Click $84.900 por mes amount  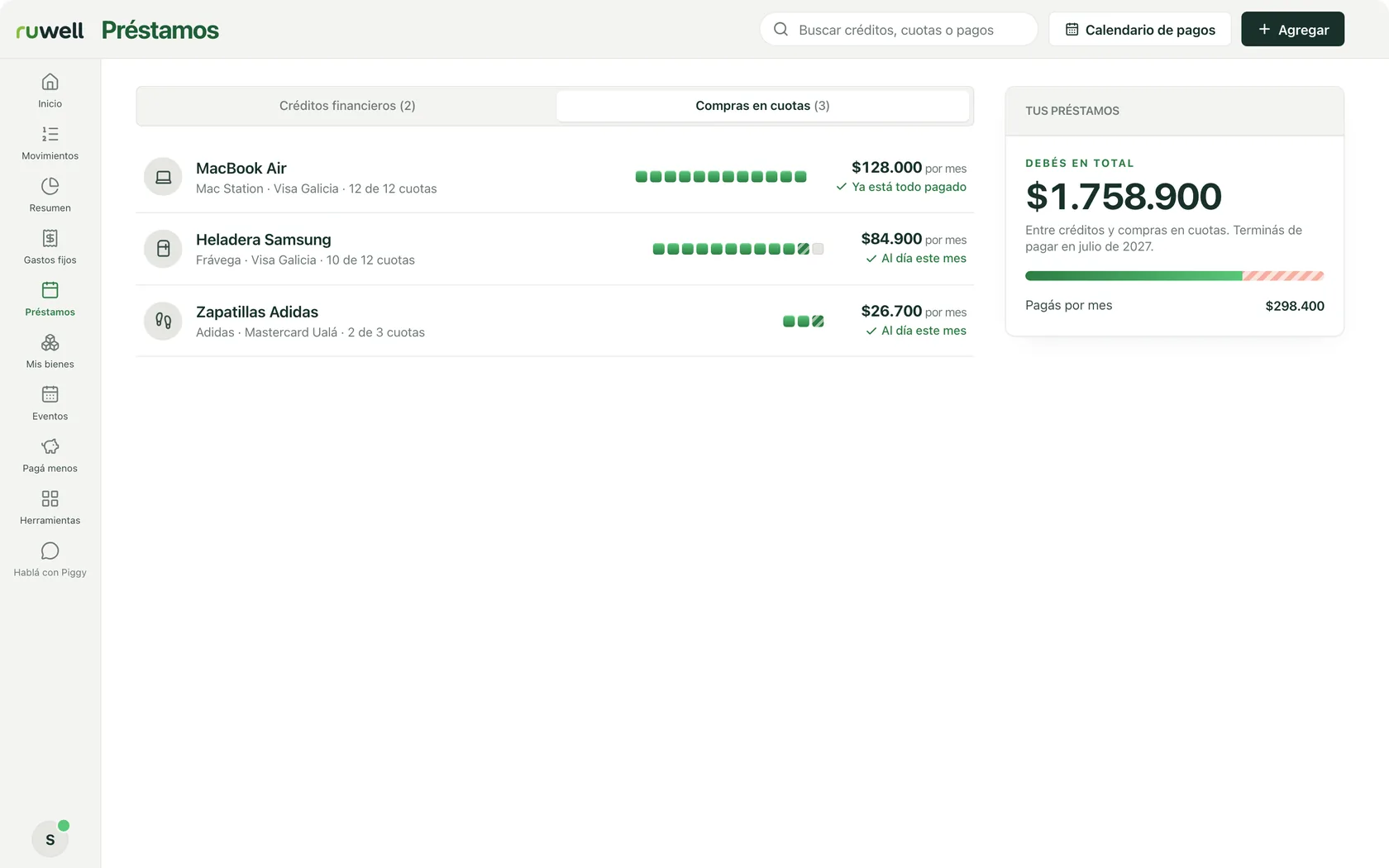coord(914,239)
